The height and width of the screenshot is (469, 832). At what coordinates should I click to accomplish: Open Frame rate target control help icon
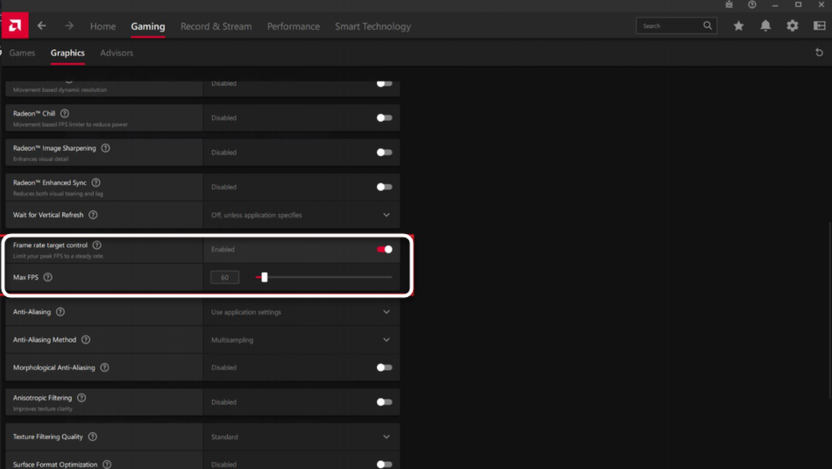click(x=97, y=245)
